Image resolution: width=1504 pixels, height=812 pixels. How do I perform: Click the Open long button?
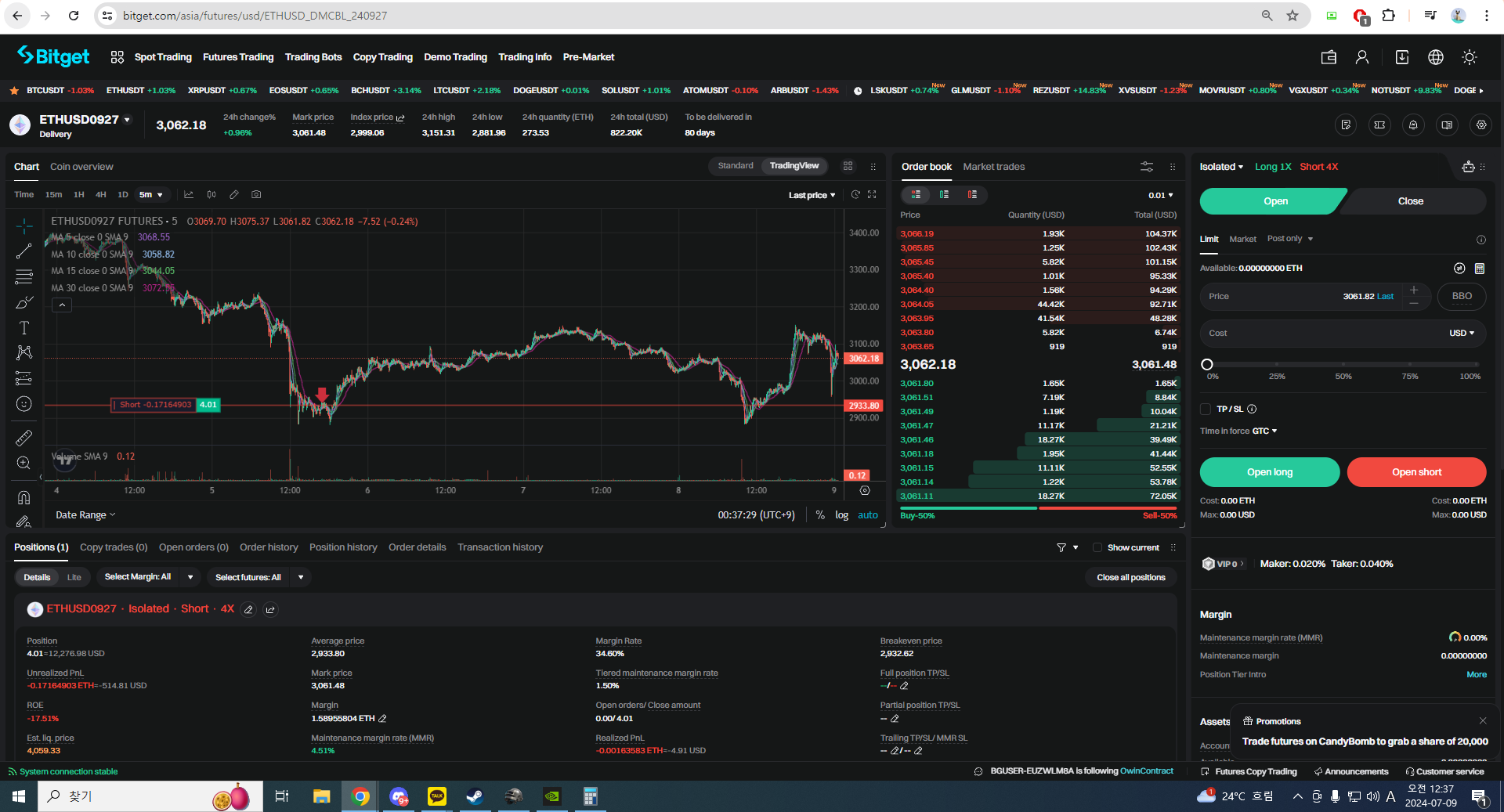[x=1270, y=472]
